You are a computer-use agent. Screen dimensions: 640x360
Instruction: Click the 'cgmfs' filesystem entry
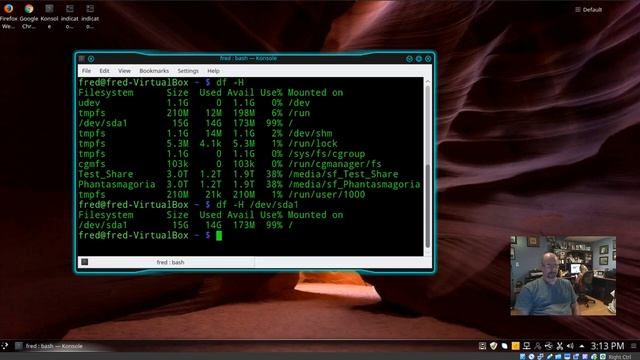click(92, 164)
